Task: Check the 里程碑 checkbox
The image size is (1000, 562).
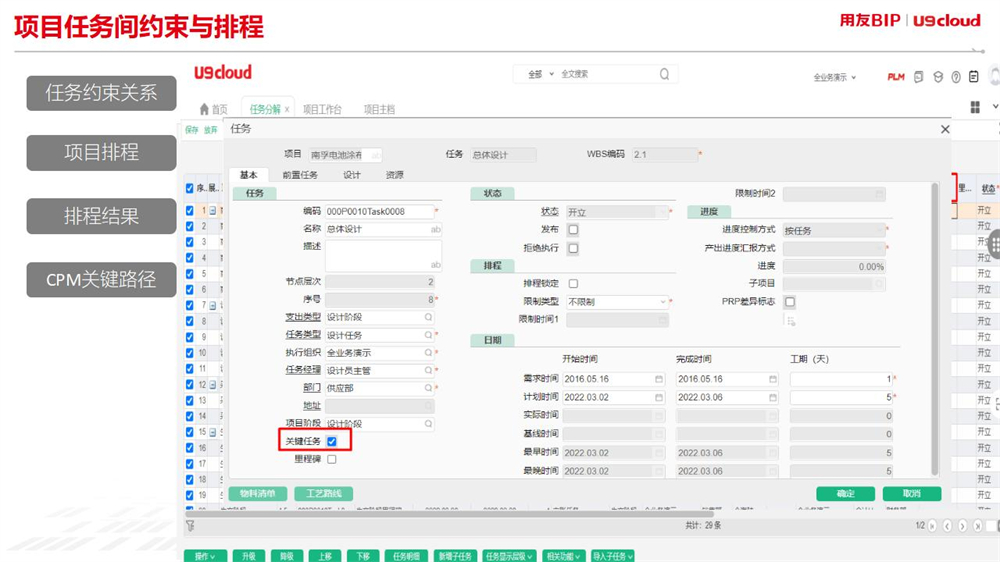Action: (332, 459)
